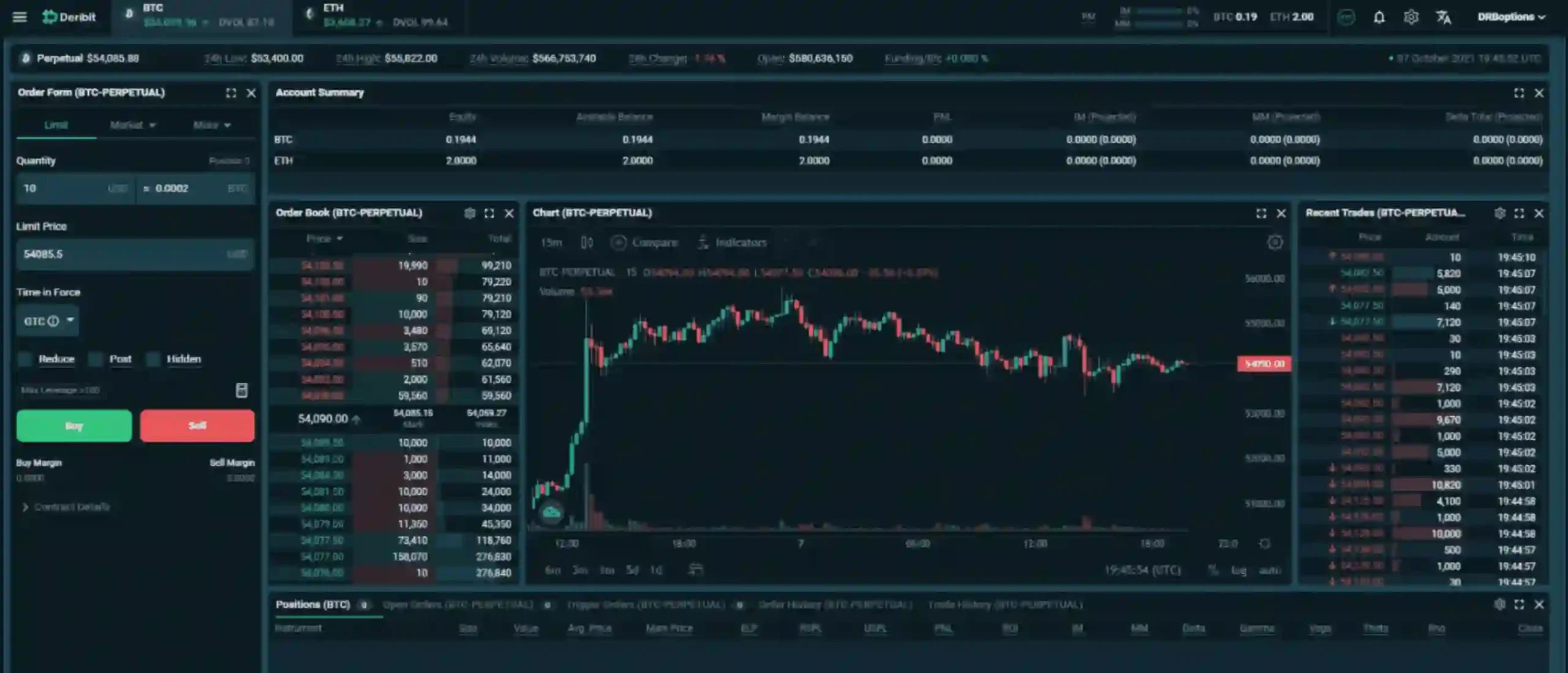Open Recent Trades settings gear

point(1499,213)
